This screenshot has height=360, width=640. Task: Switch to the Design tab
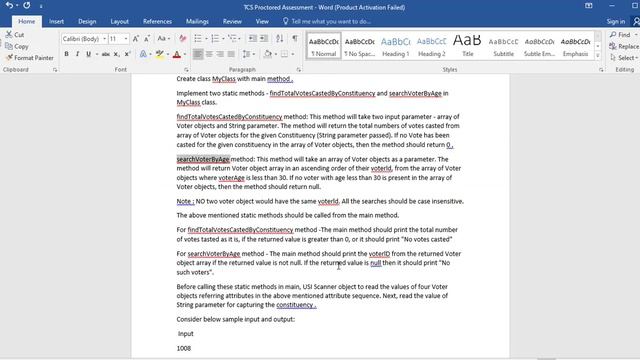point(87,21)
